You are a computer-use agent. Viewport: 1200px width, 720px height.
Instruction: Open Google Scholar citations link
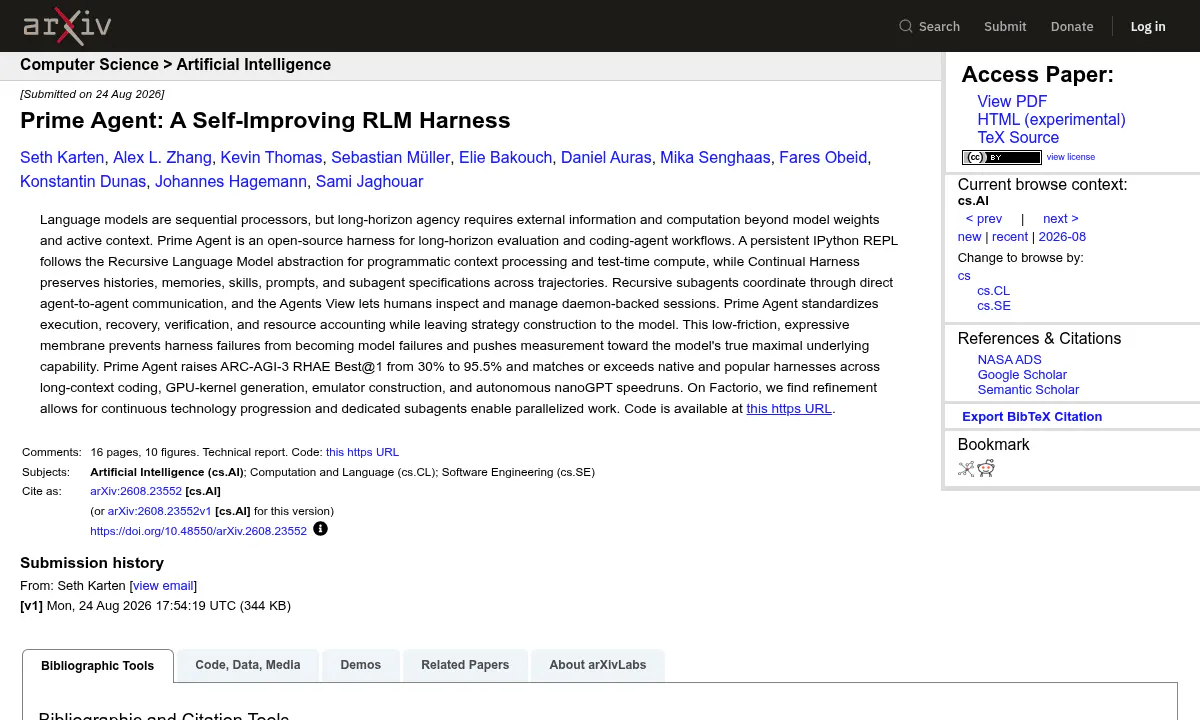[x=1022, y=375]
